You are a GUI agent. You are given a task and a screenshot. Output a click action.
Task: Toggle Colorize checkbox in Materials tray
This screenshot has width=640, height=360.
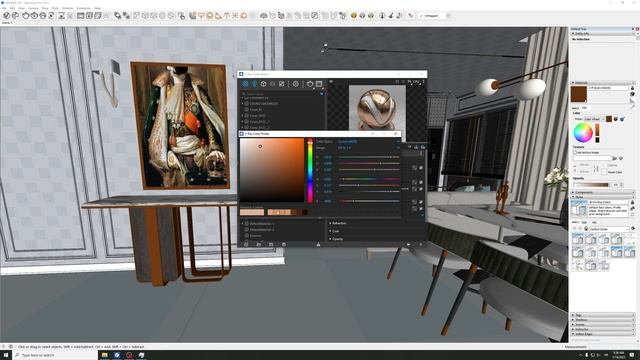(606, 165)
